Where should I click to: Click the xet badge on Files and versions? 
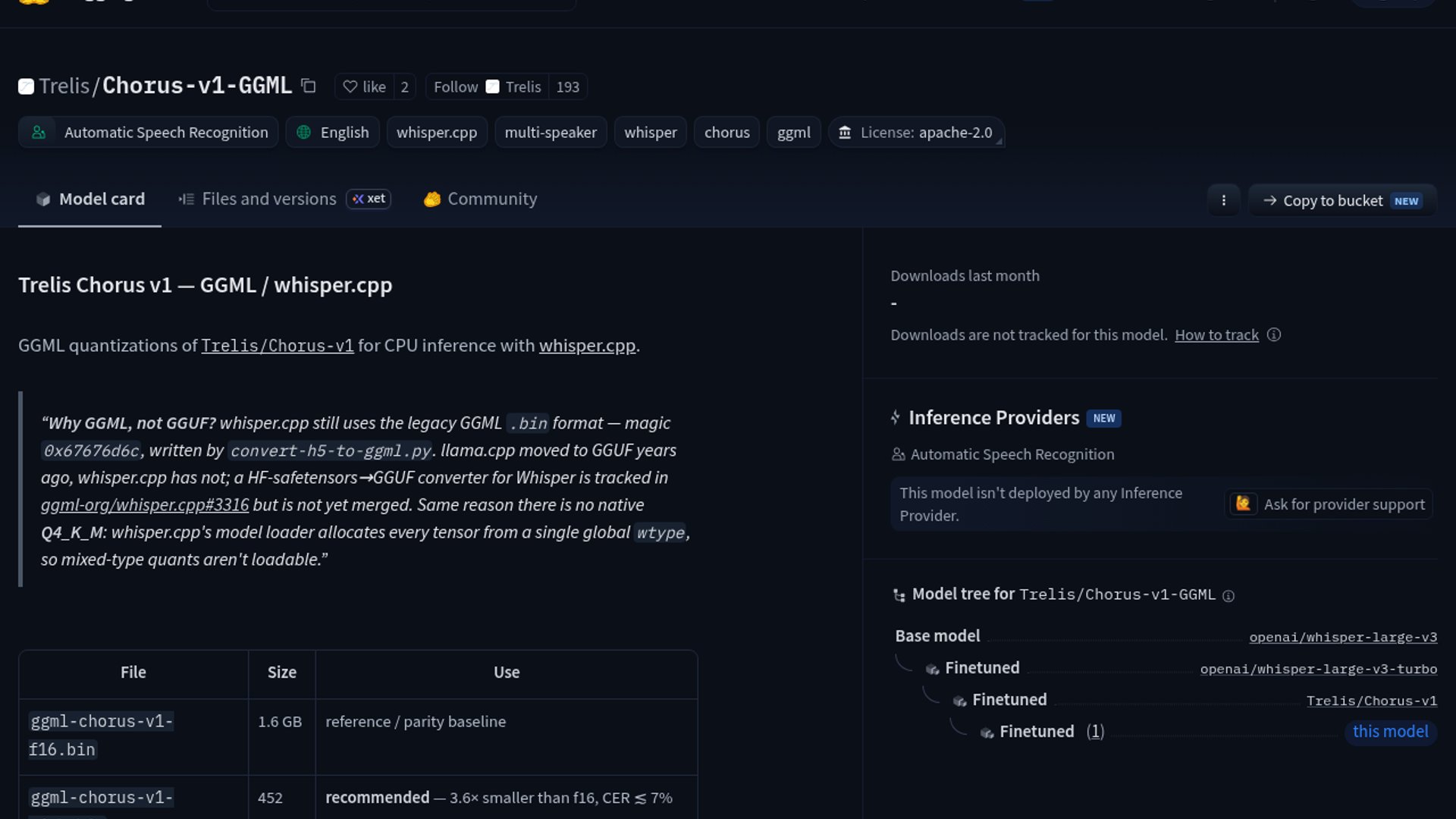369,199
